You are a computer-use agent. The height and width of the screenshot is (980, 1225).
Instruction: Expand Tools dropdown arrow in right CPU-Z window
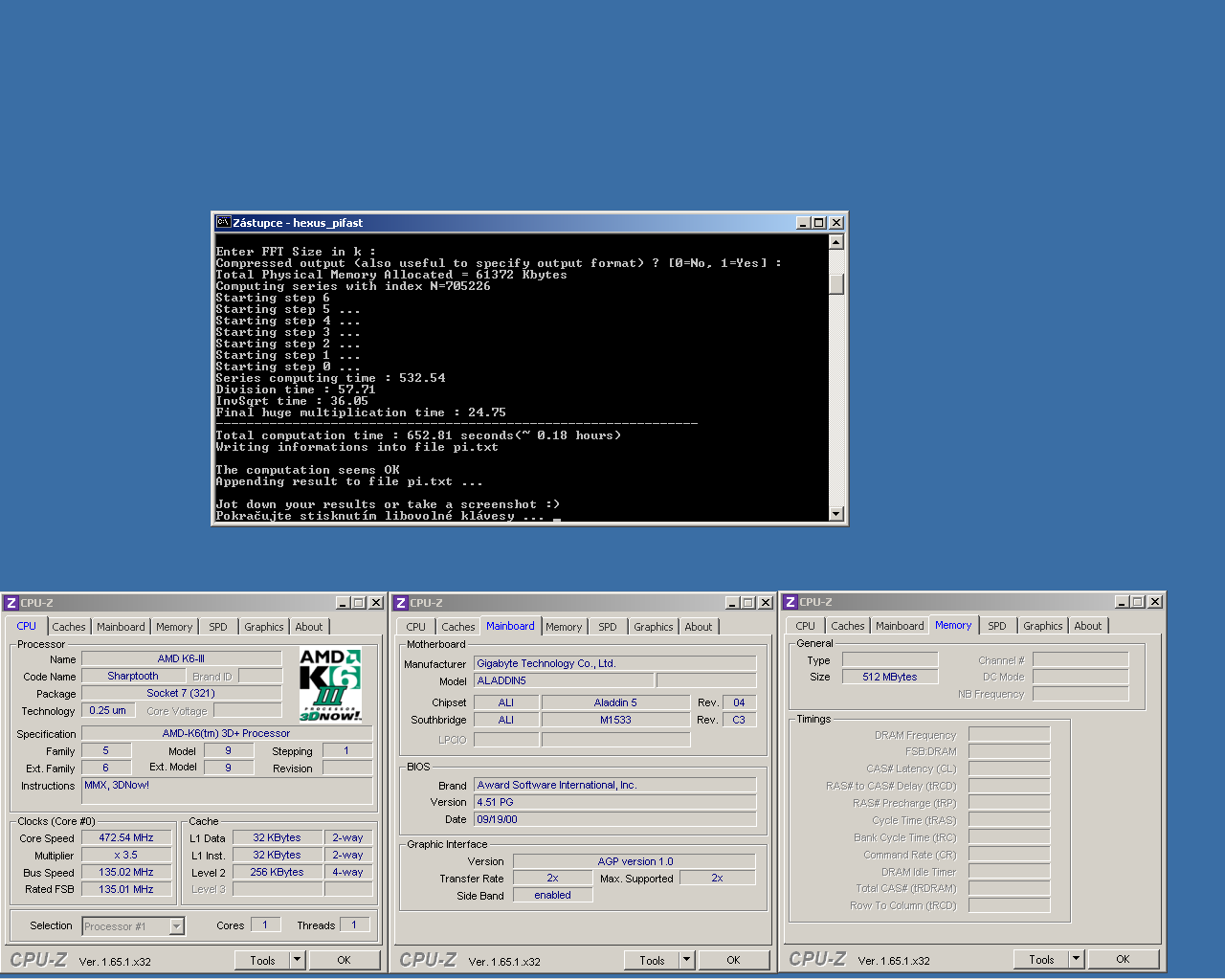click(1076, 959)
